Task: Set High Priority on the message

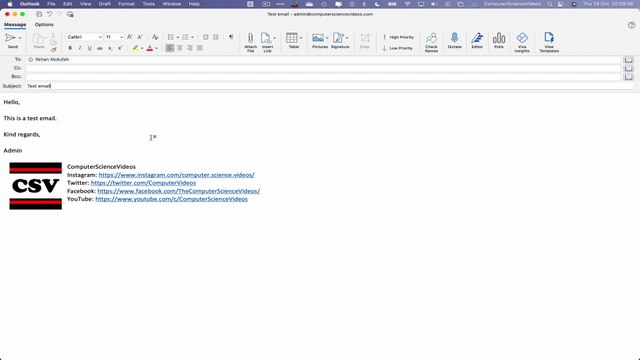Action: tap(398, 37)
